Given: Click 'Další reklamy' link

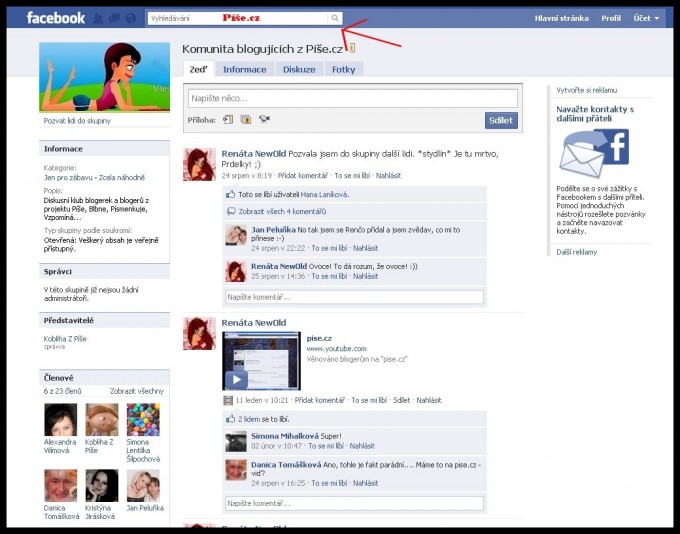Looking at the screenshot, I should (x=576, y=252).
